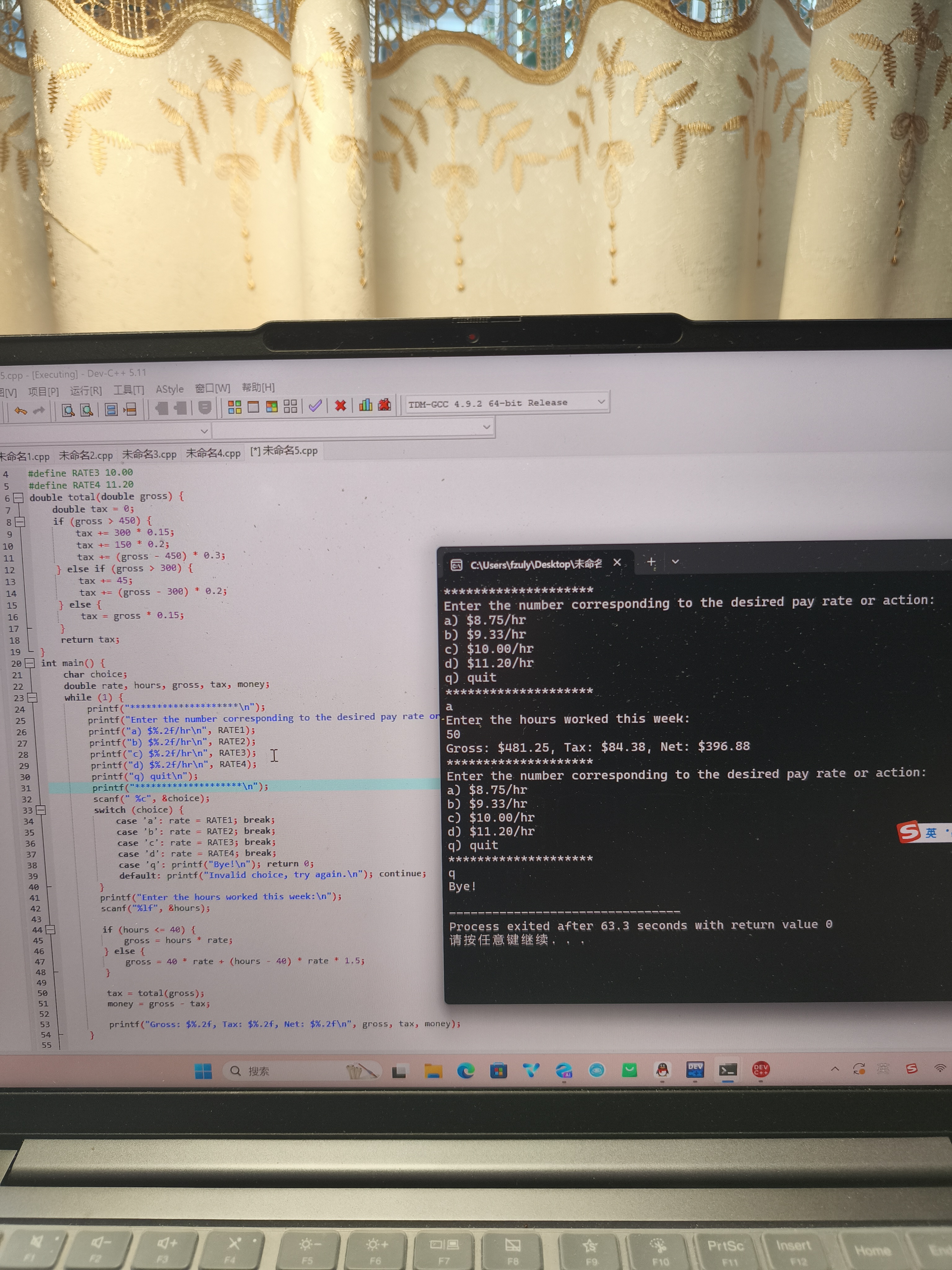Viewport: 952px width, 1270px height.
Task: Stop execution with the red X icon
Action: click(340, 405)
